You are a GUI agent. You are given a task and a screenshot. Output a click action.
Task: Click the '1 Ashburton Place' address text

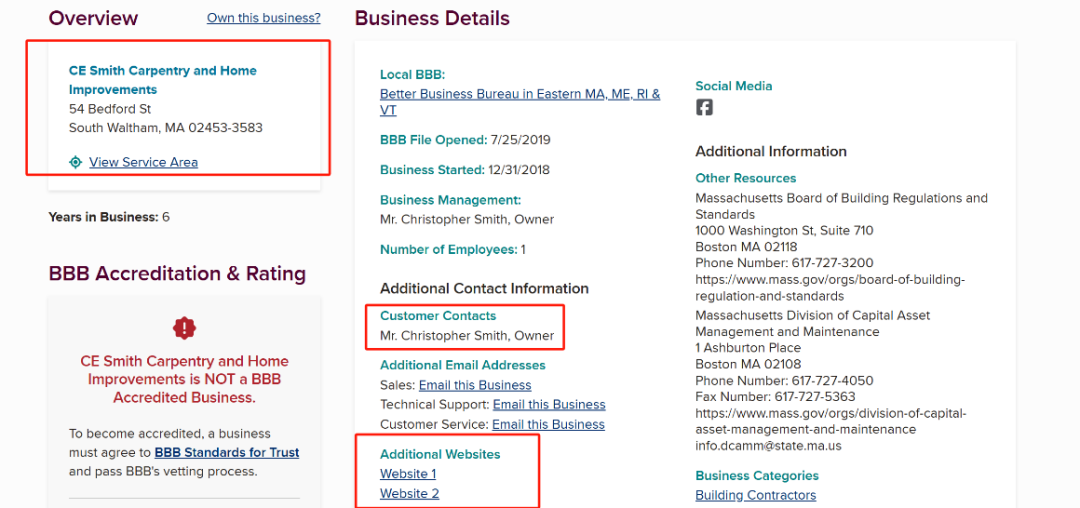[748, 348]
